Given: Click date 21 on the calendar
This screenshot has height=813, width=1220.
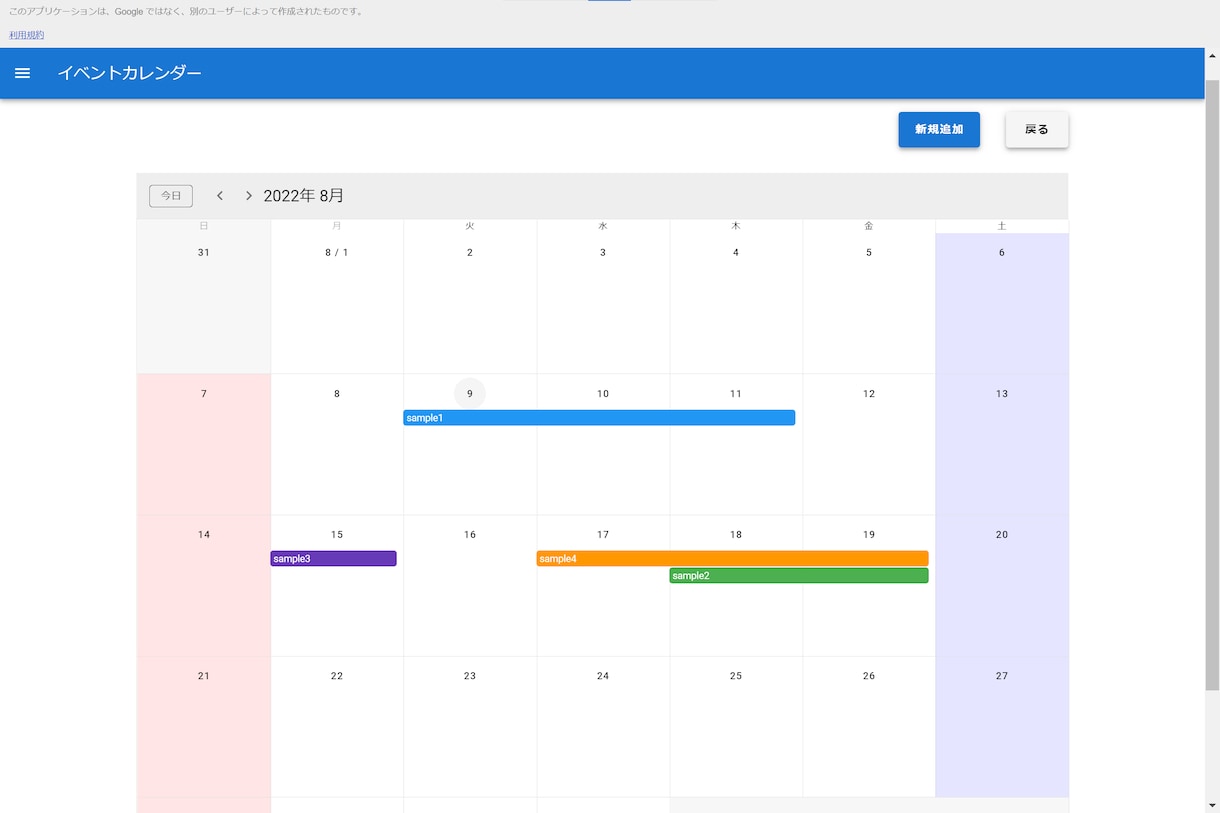Looking at the screenshot, I should (204, 676).
